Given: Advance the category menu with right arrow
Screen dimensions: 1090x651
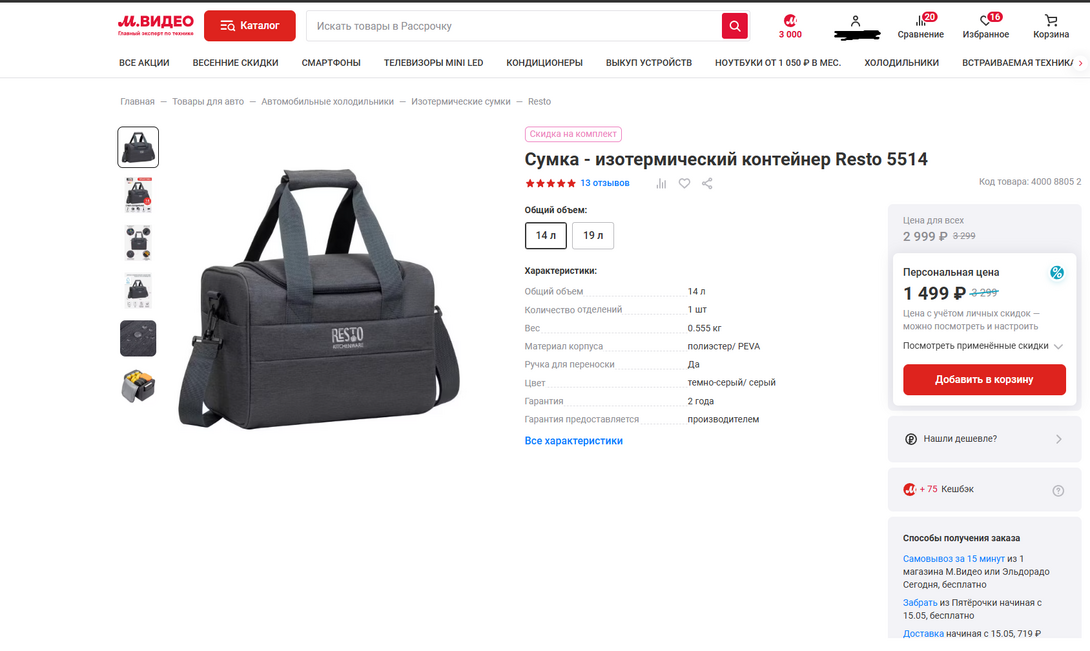Looking at the screenshot, I should coord(1080,63).
